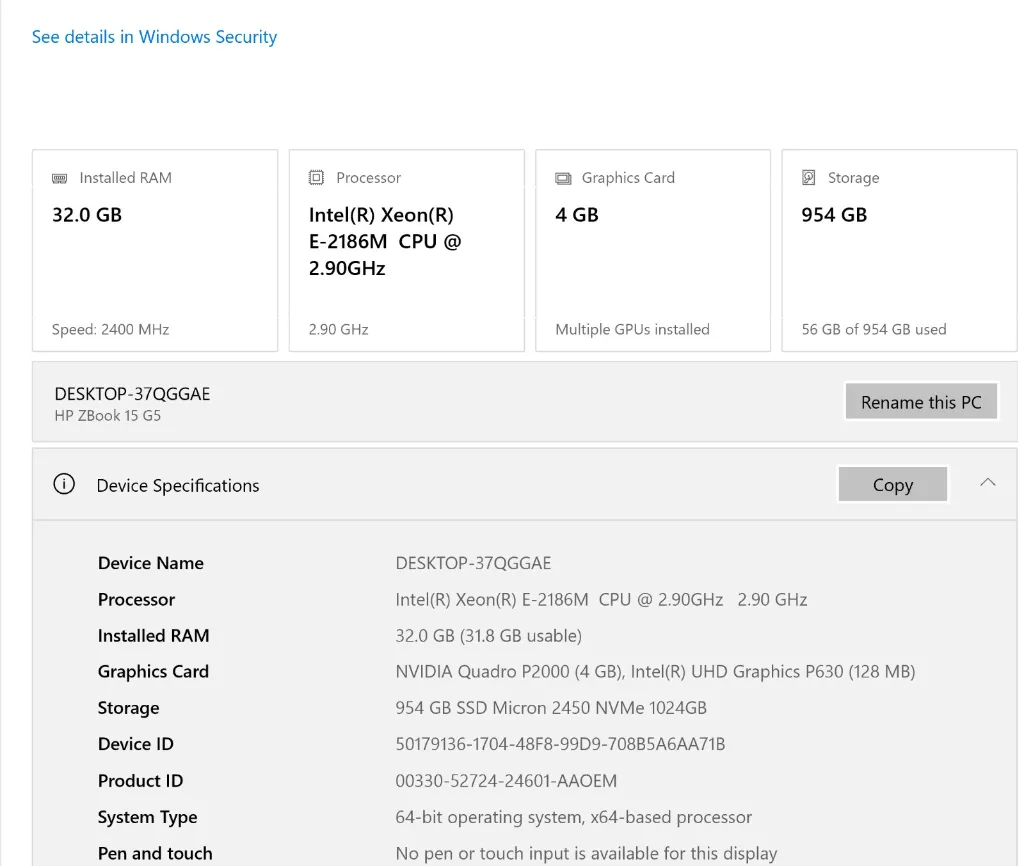Select Device Name value DESKTOP-37QGGAE
The image size is (1024, 866).
tap(473, 563)
